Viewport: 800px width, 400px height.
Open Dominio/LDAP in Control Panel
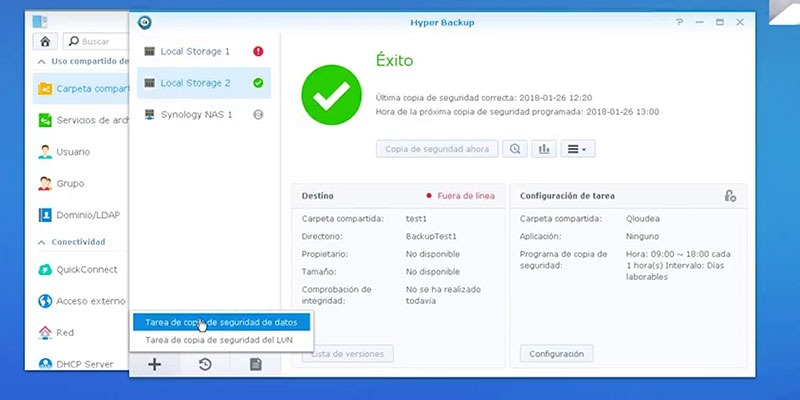click(81, 215)
